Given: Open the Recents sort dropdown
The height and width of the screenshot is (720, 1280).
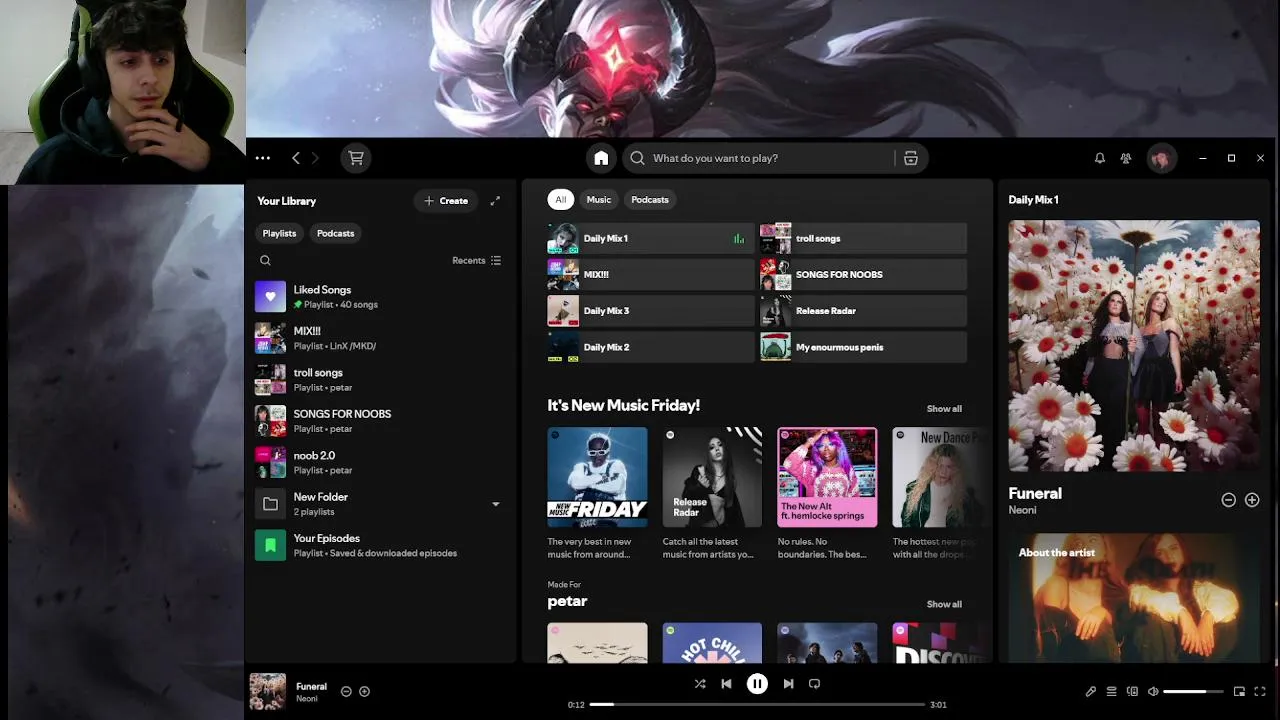Looking at the screenshot, I should point(476,260).
